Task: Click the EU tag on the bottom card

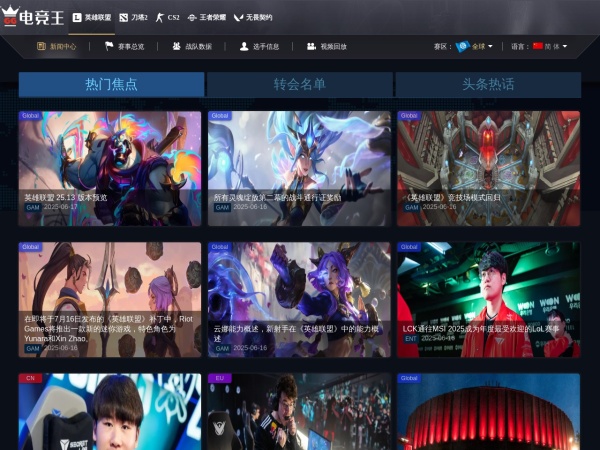Action: point(217,379)
